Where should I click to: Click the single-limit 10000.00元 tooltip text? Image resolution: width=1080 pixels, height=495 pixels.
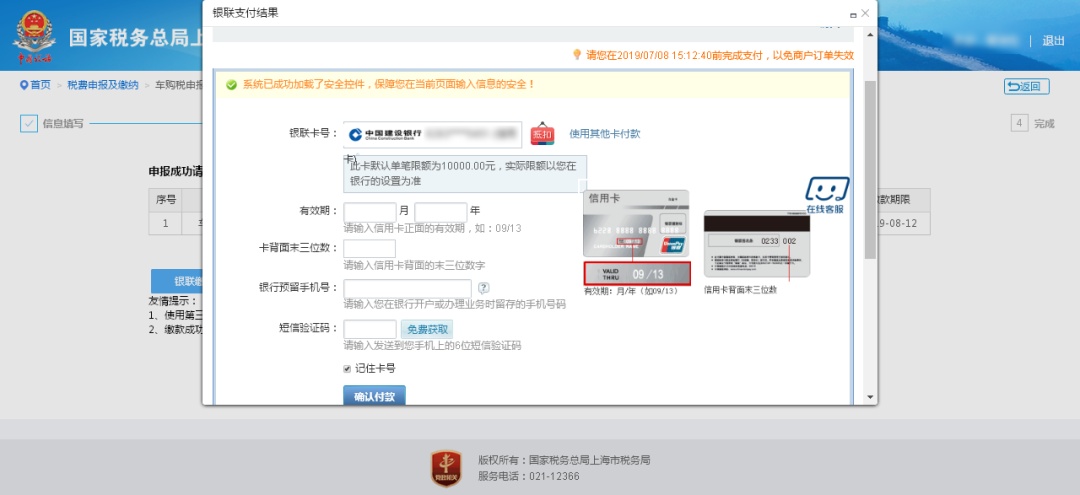[x=463, y=173]
